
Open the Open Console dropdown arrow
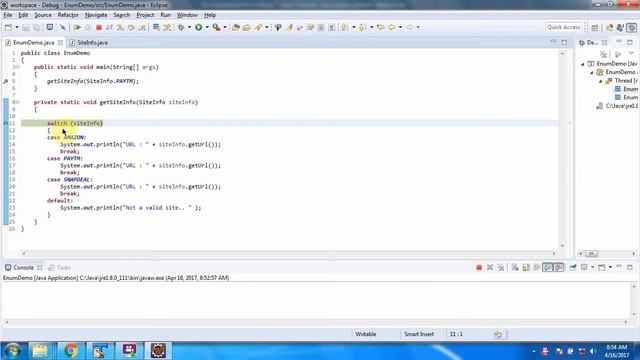tap(610, 267)
